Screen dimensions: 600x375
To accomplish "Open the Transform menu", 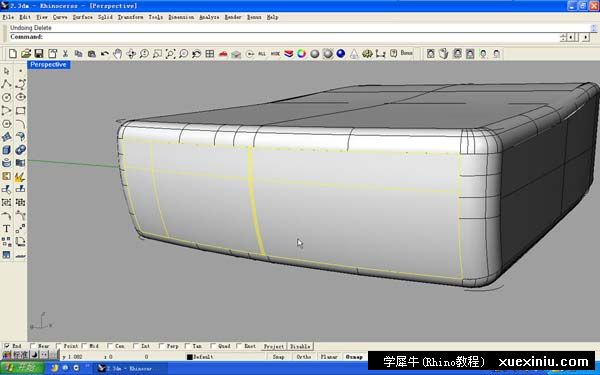I will 130,17.
